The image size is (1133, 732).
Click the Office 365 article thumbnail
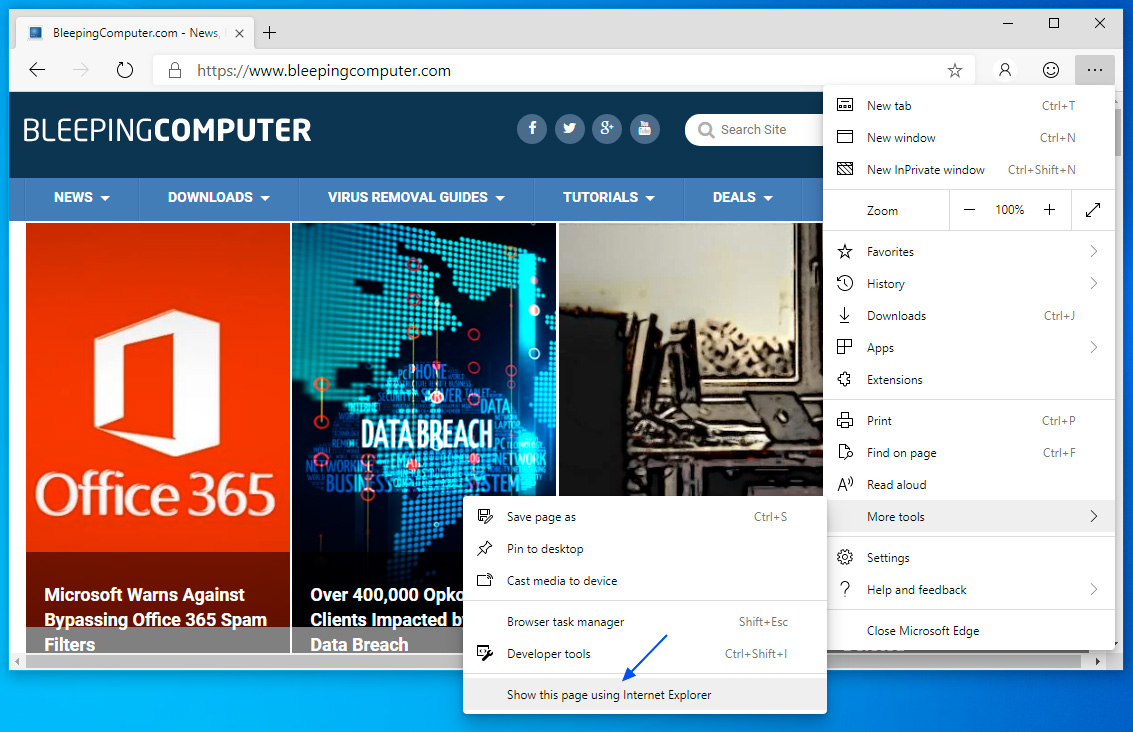[x=158, y=387]
